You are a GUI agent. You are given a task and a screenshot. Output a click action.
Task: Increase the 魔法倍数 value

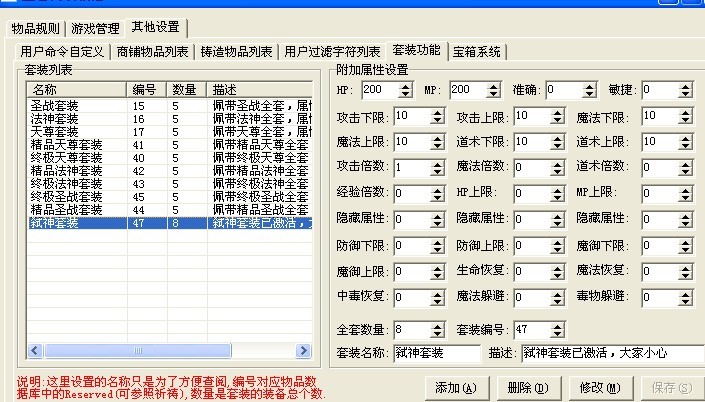[558, 165]
